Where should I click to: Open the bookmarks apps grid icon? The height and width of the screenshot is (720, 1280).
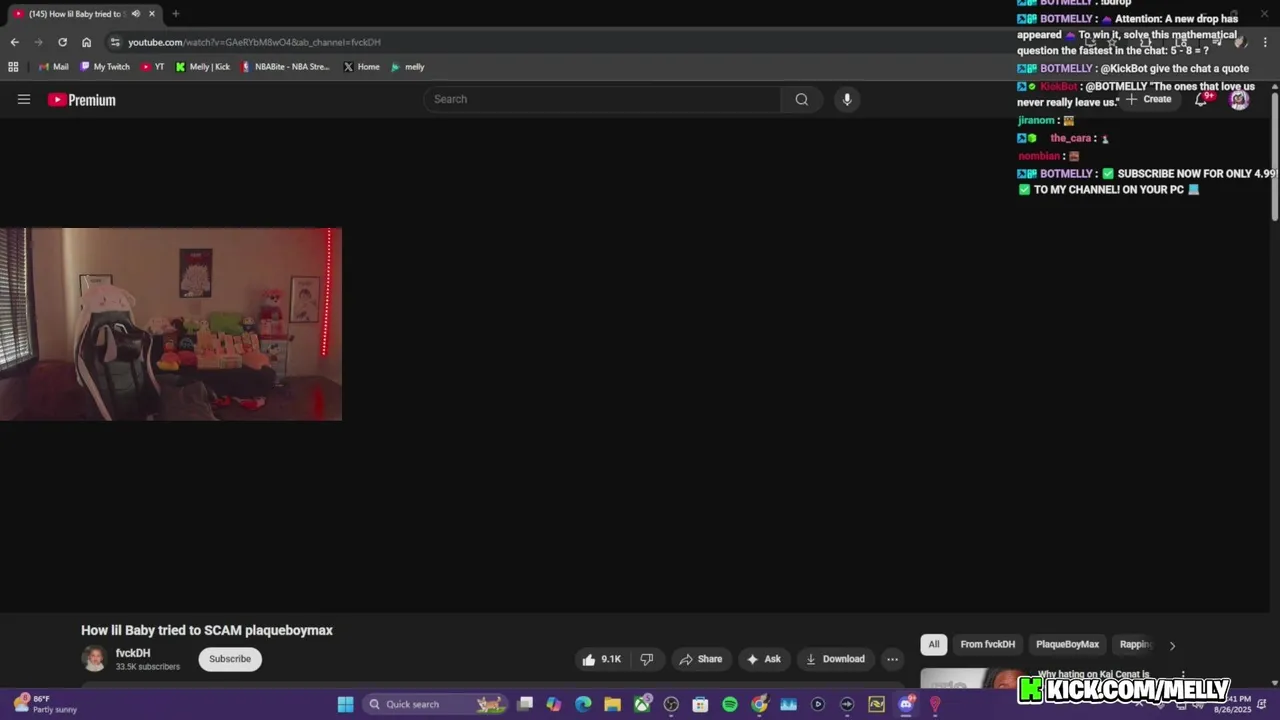coord(13,67)
